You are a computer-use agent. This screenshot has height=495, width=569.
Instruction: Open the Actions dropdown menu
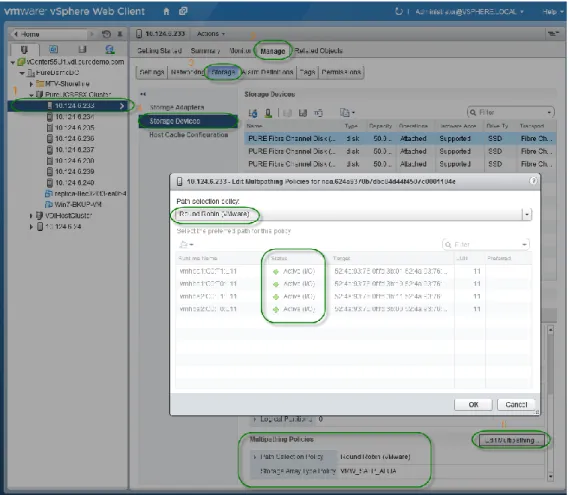[211, 34]
